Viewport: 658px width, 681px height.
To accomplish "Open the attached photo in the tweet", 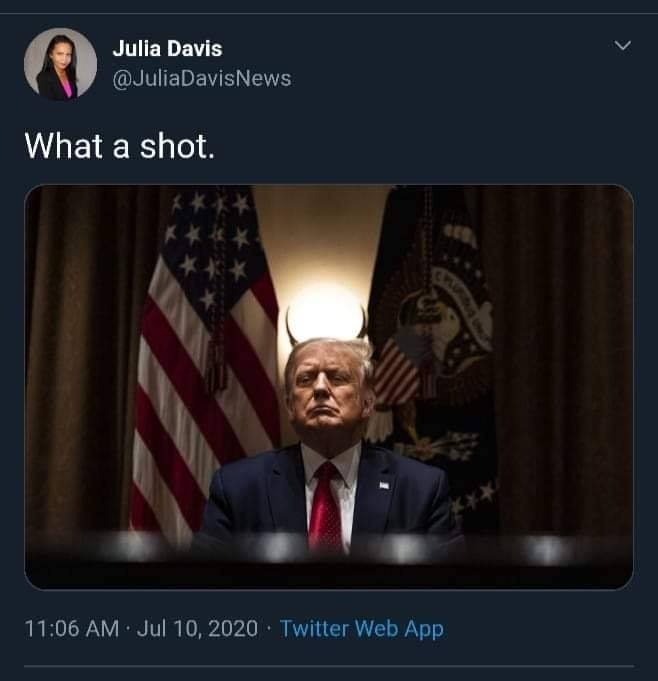I will click(329, 387).
